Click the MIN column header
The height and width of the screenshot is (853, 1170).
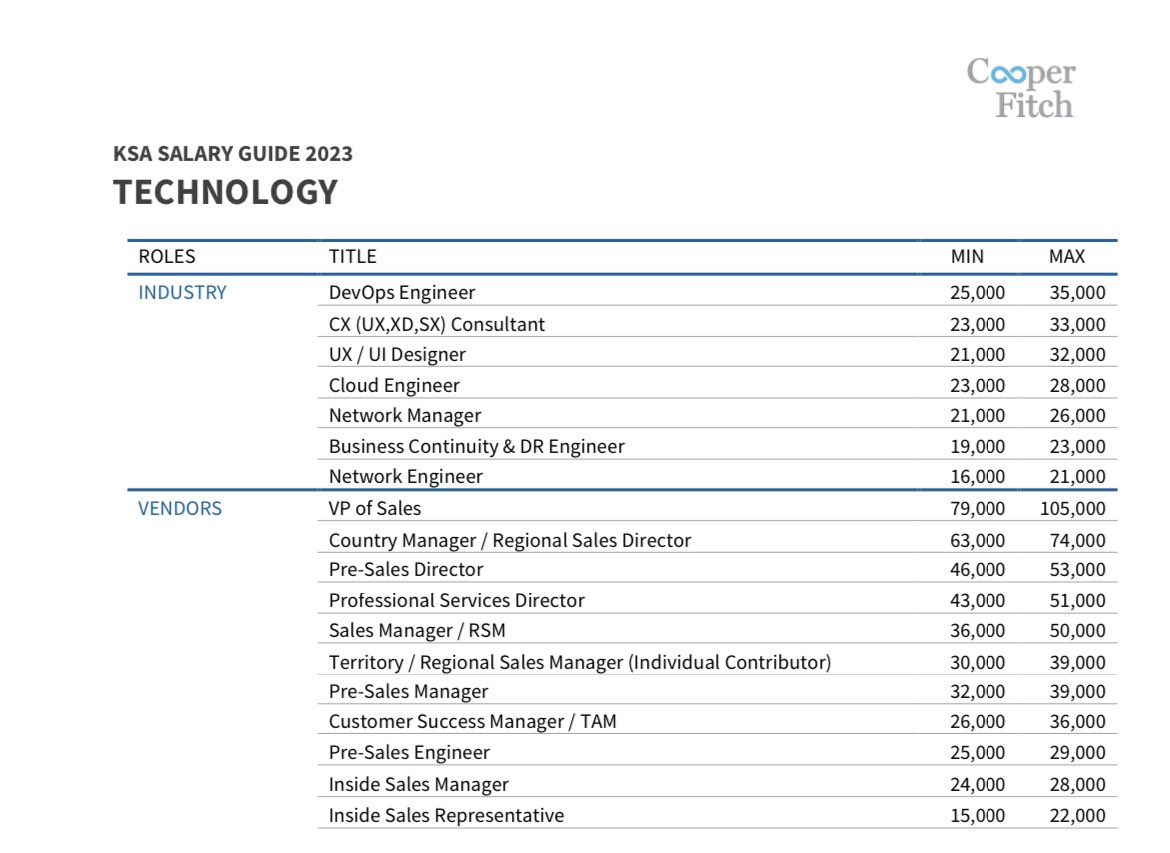(967, 257)
